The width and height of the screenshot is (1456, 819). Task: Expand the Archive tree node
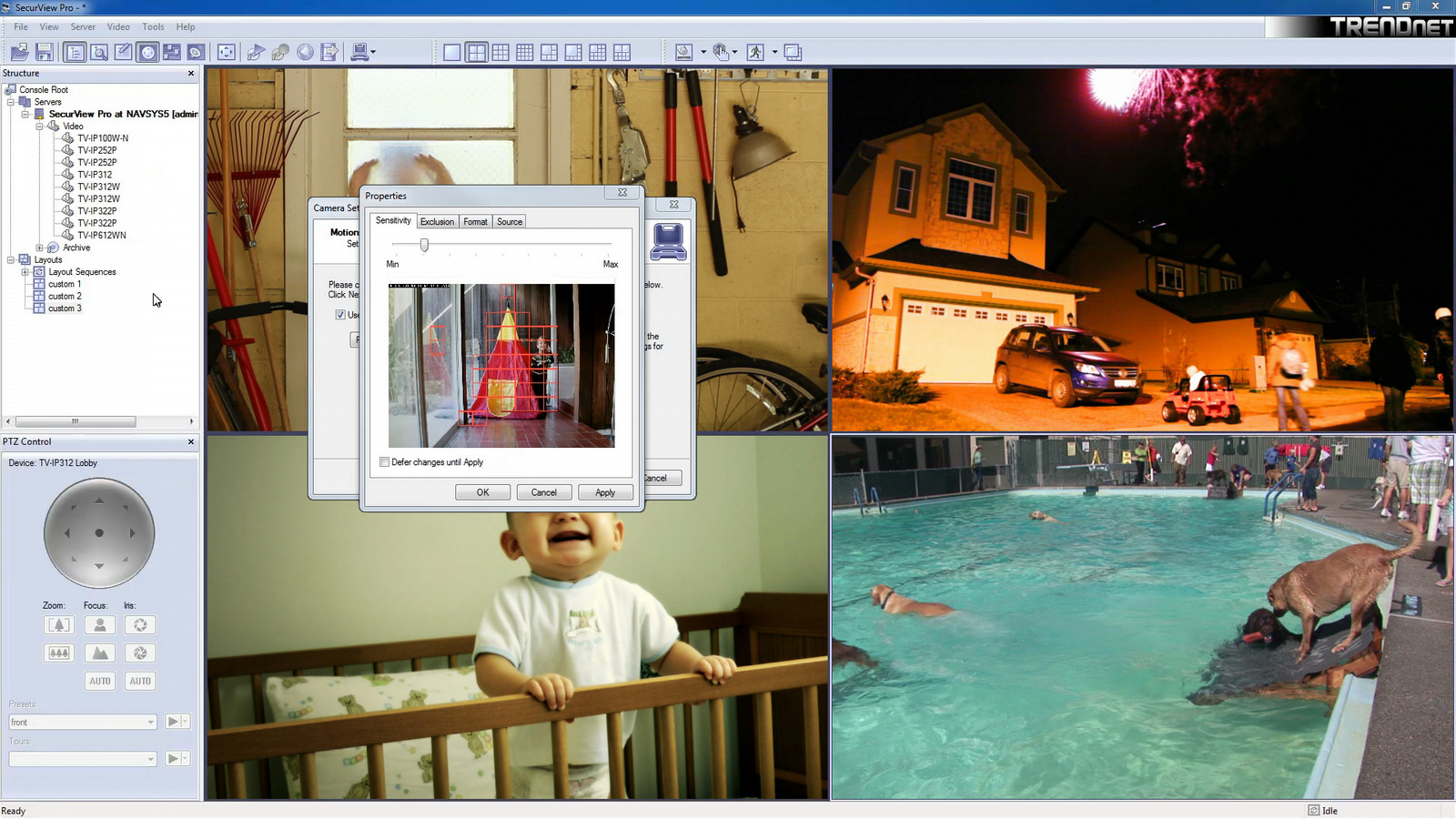pos(39,248)
